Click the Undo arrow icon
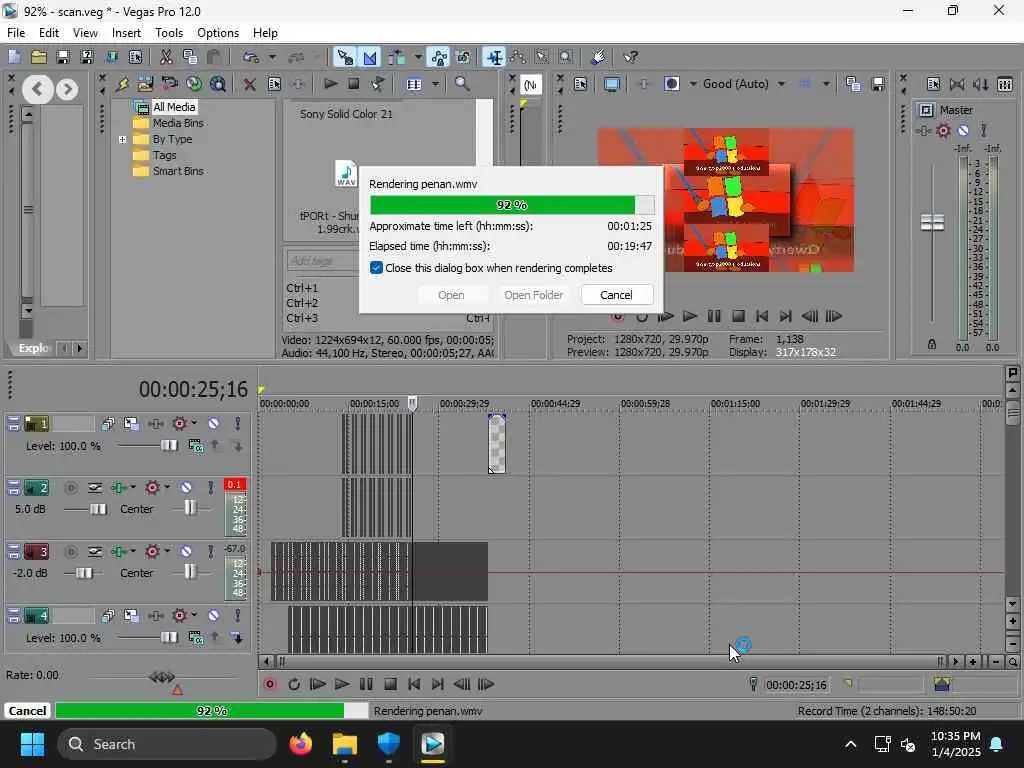The height and width of the screenshot is (768, 1024). [250, 57]
